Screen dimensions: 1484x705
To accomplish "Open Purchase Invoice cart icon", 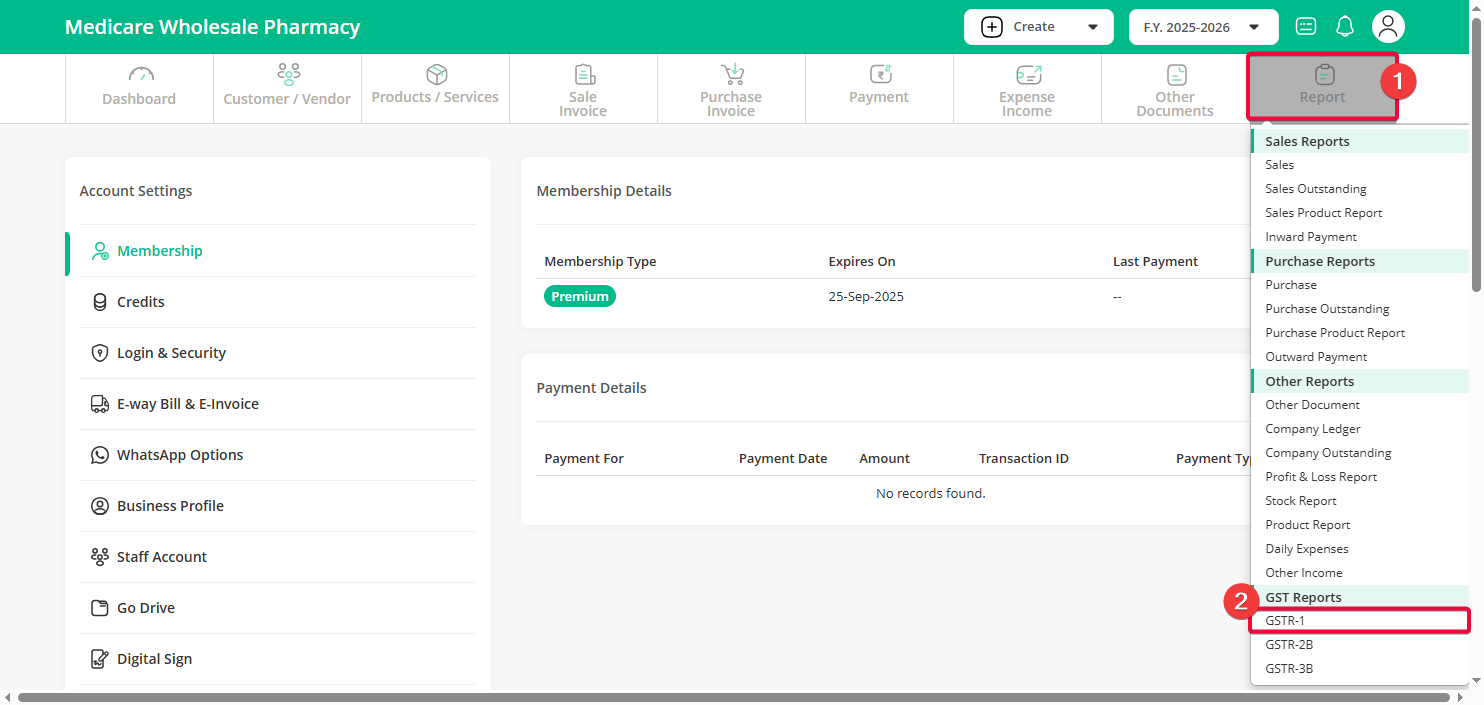I will 732,75.
